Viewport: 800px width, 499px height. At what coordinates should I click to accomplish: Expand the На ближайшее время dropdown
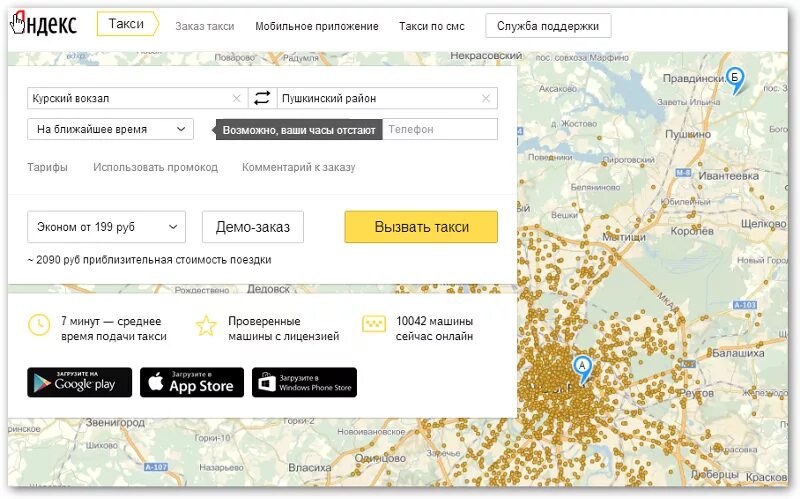point(110,129)
